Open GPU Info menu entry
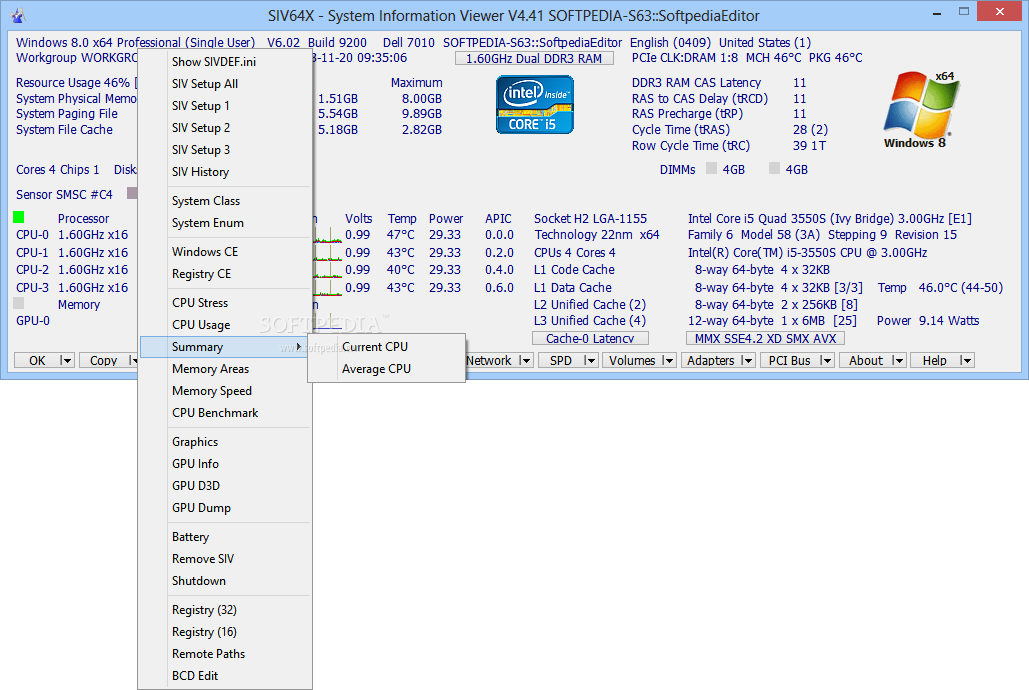The image size is (1029, 690). 225,464
